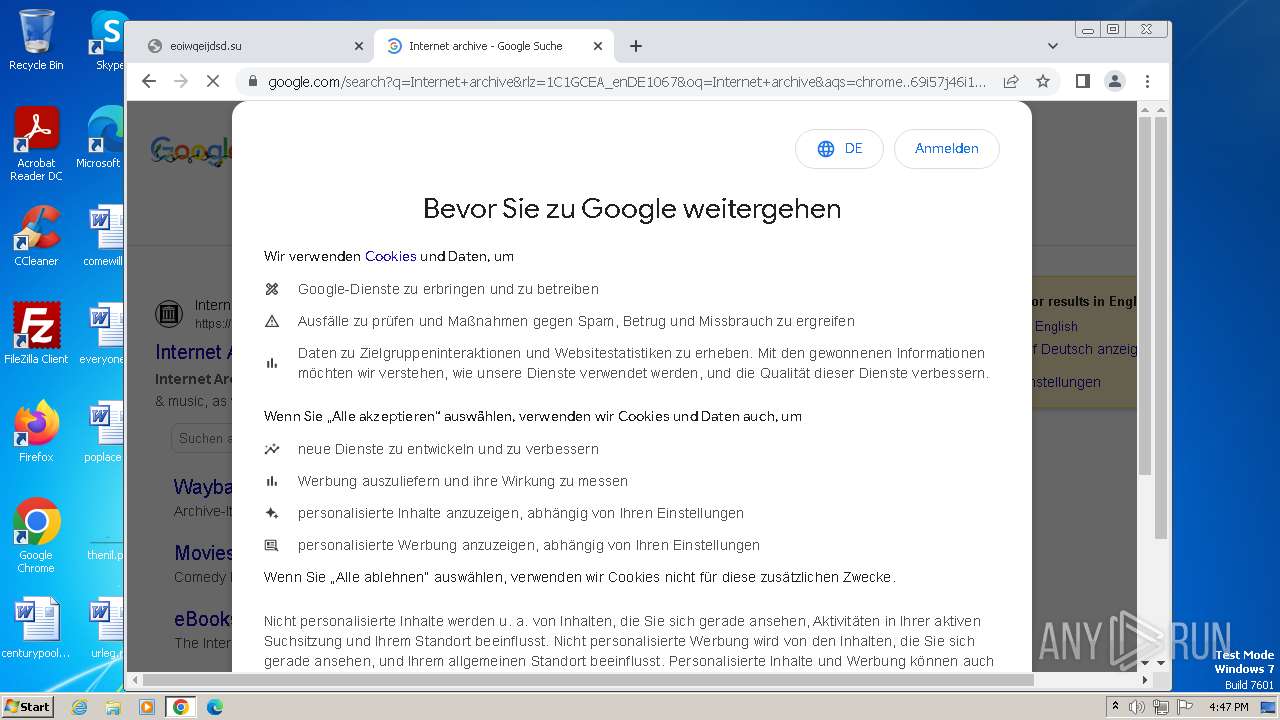Bookmark this page with star icon
The height and width of the screenshot is (720, 1280).
(1043, 81)
